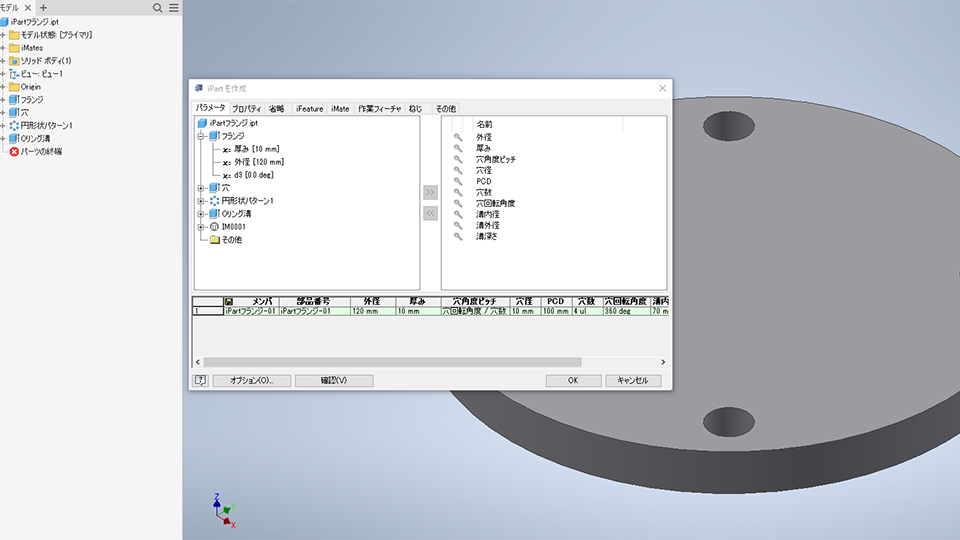
Task: Open the 作業フィーチャ tab
Action: (x=379, y=108)
